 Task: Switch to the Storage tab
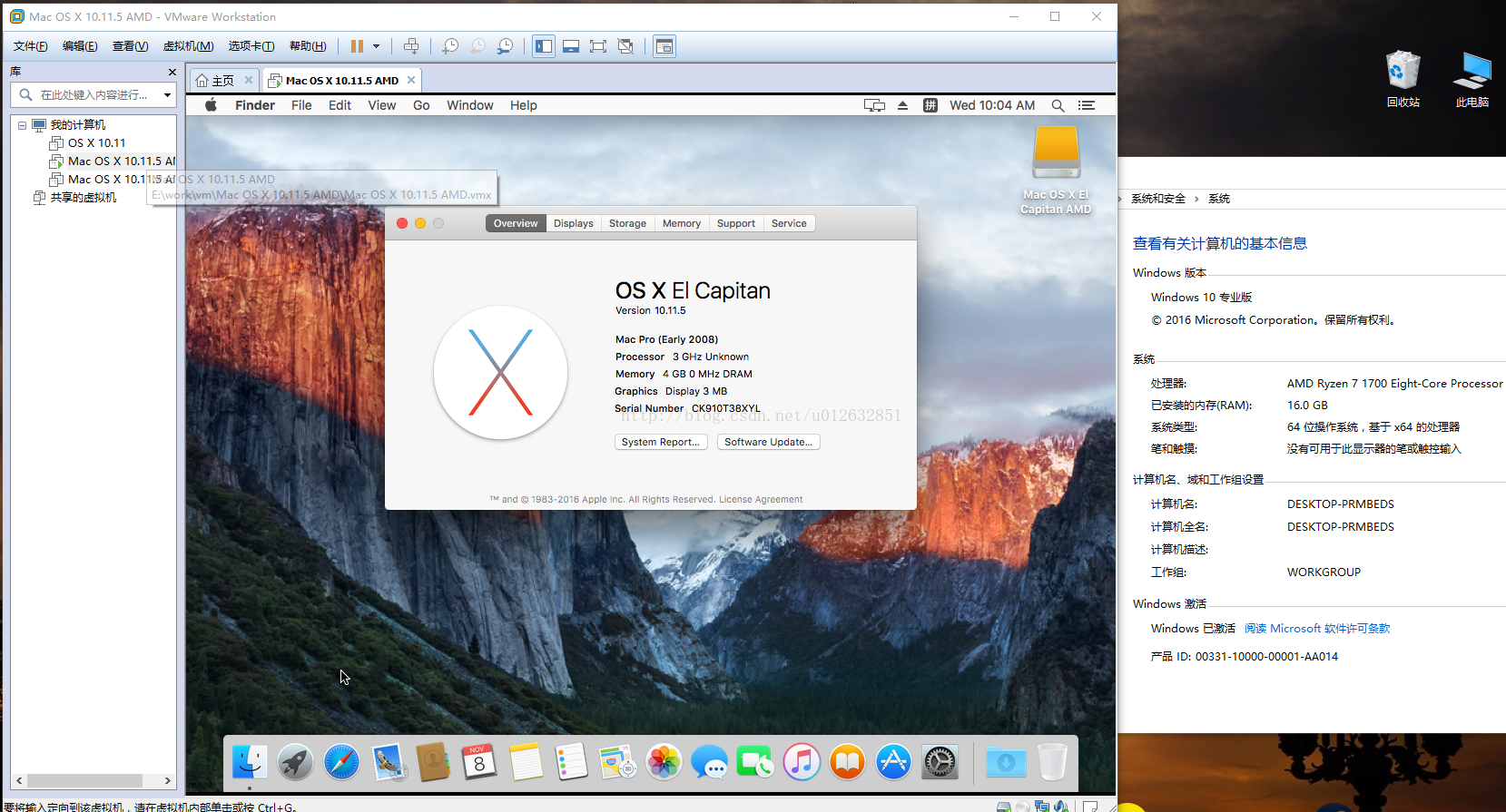(627, 223)
